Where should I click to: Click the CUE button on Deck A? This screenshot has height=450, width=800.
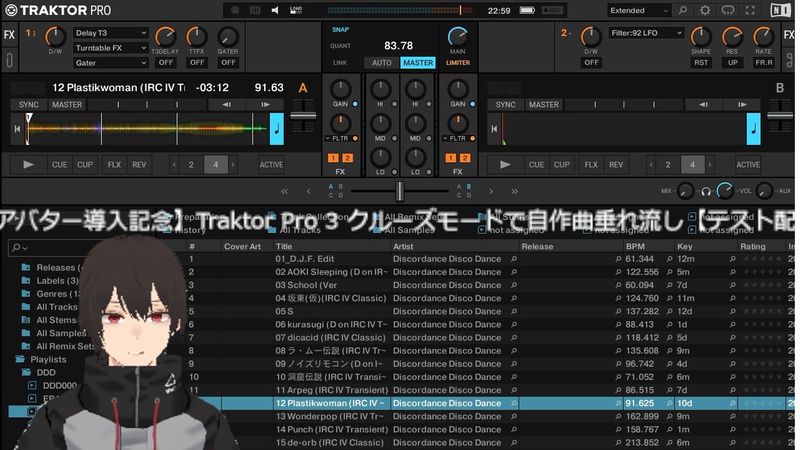[60, 165]
